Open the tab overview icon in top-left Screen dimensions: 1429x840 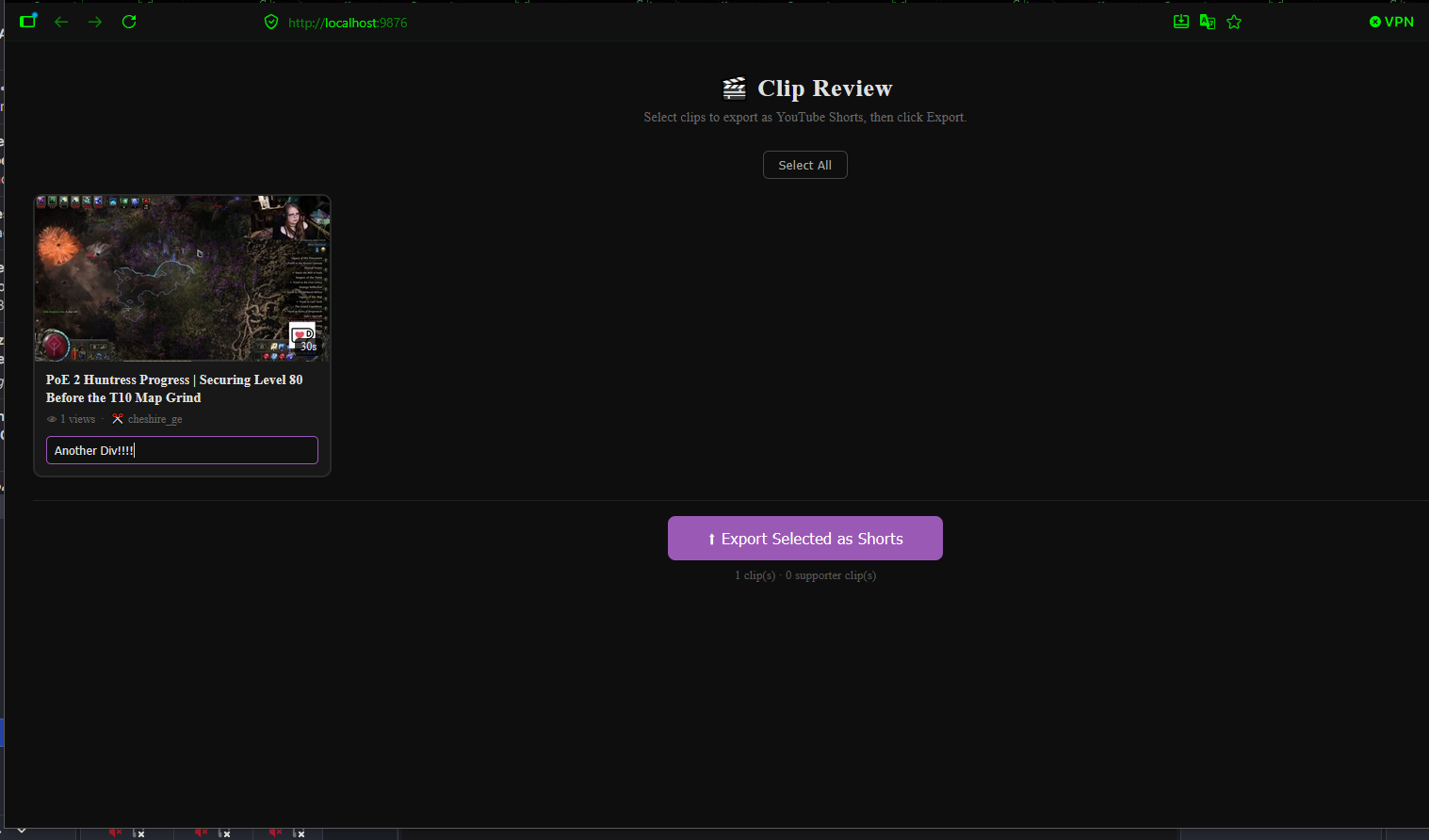point(28,21)
